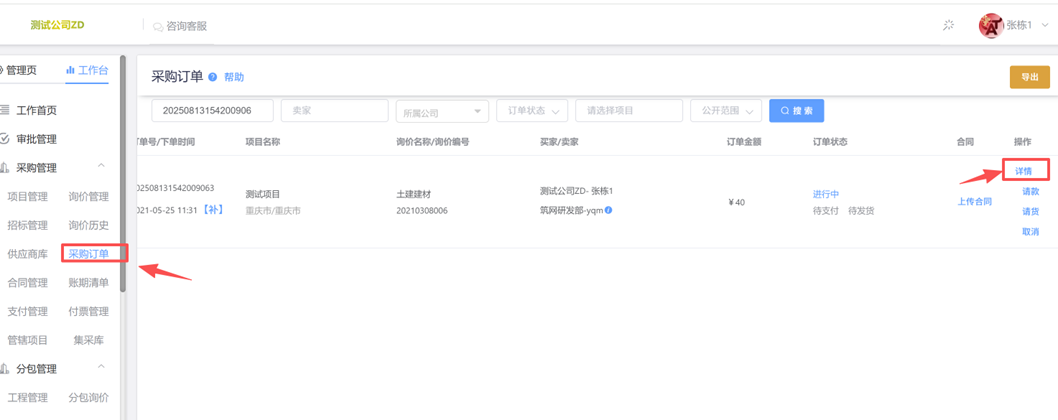Image resolution: width=1058 pixels, height=420 pixels.
Task: Click the loading spinner icon in the header
Action: tap(948, 25)
